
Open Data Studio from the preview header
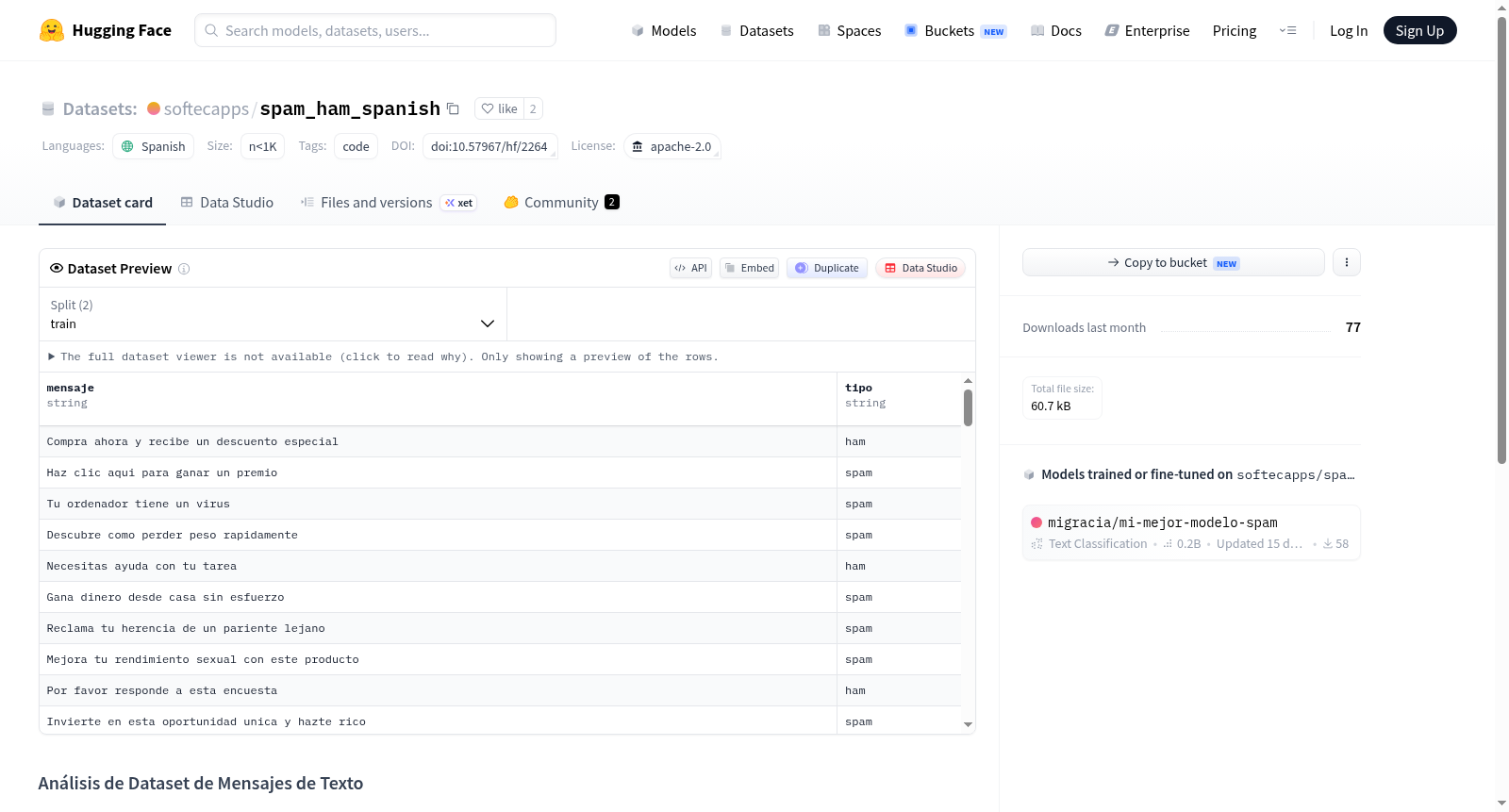920,268
